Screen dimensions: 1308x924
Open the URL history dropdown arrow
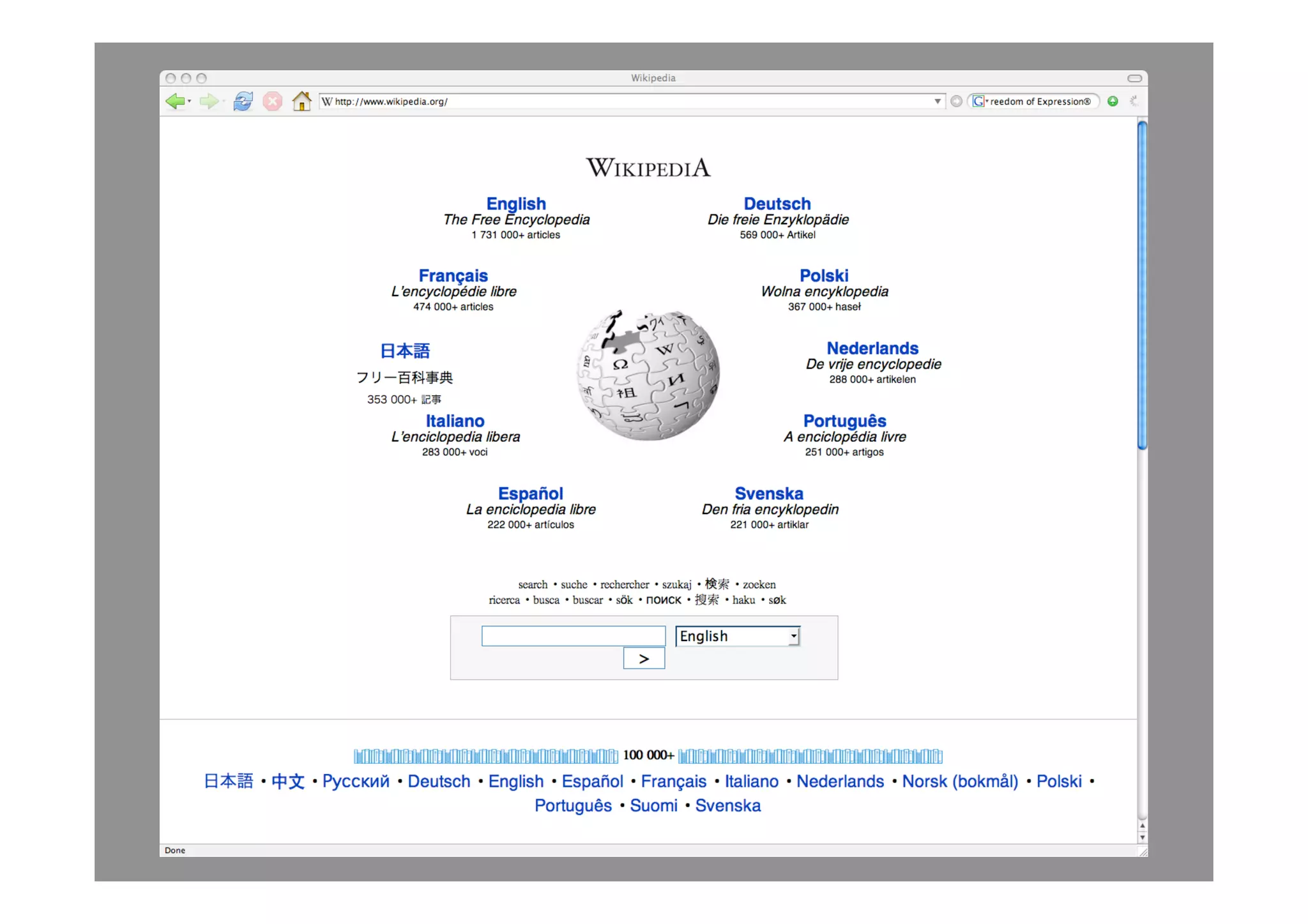tap(937, 101)
